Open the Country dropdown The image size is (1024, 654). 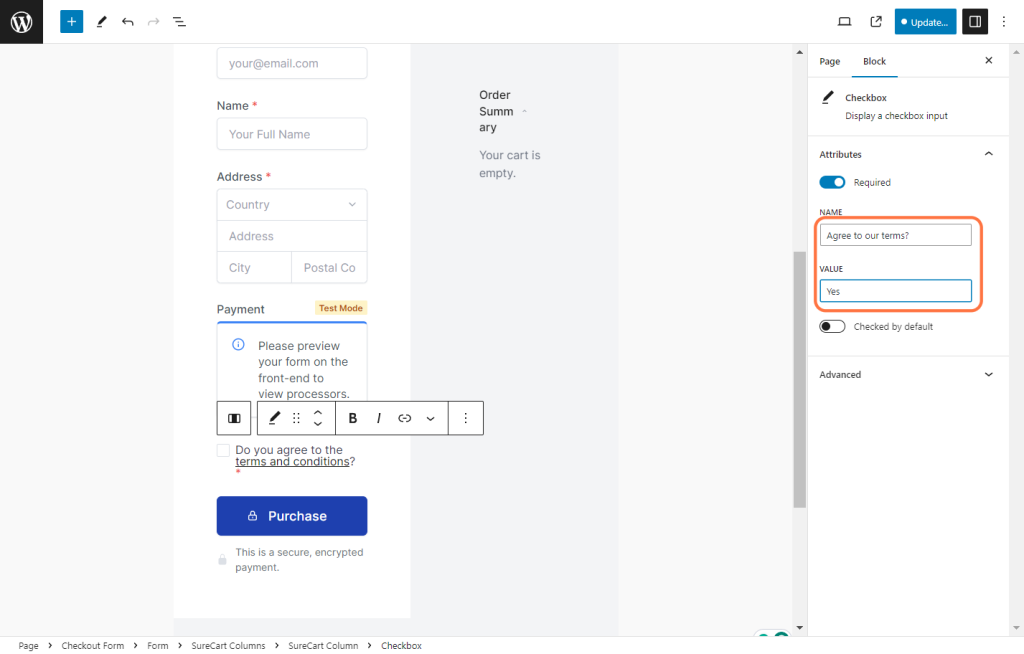(291, 205)
